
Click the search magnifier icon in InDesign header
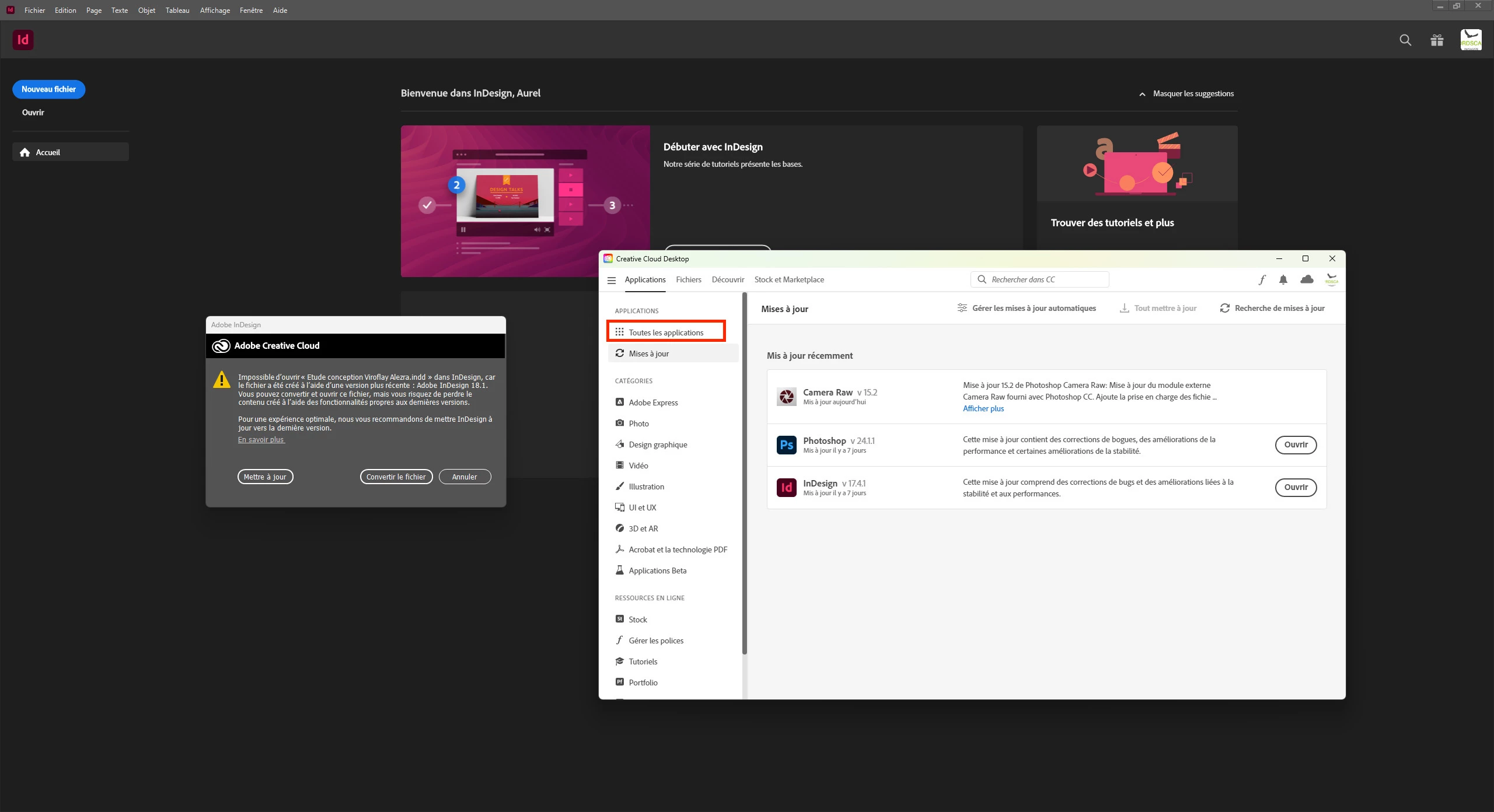coord(1405,40)
